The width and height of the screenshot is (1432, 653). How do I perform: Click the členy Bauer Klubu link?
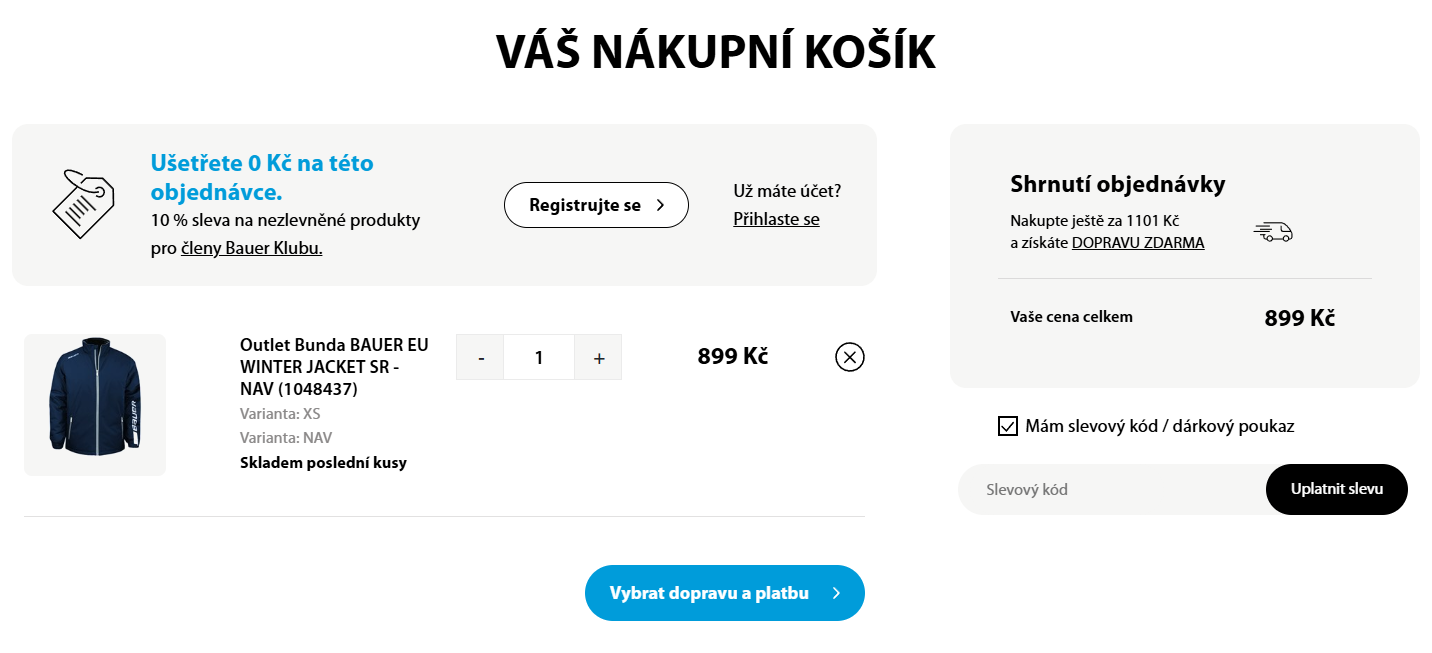[250, 247]
